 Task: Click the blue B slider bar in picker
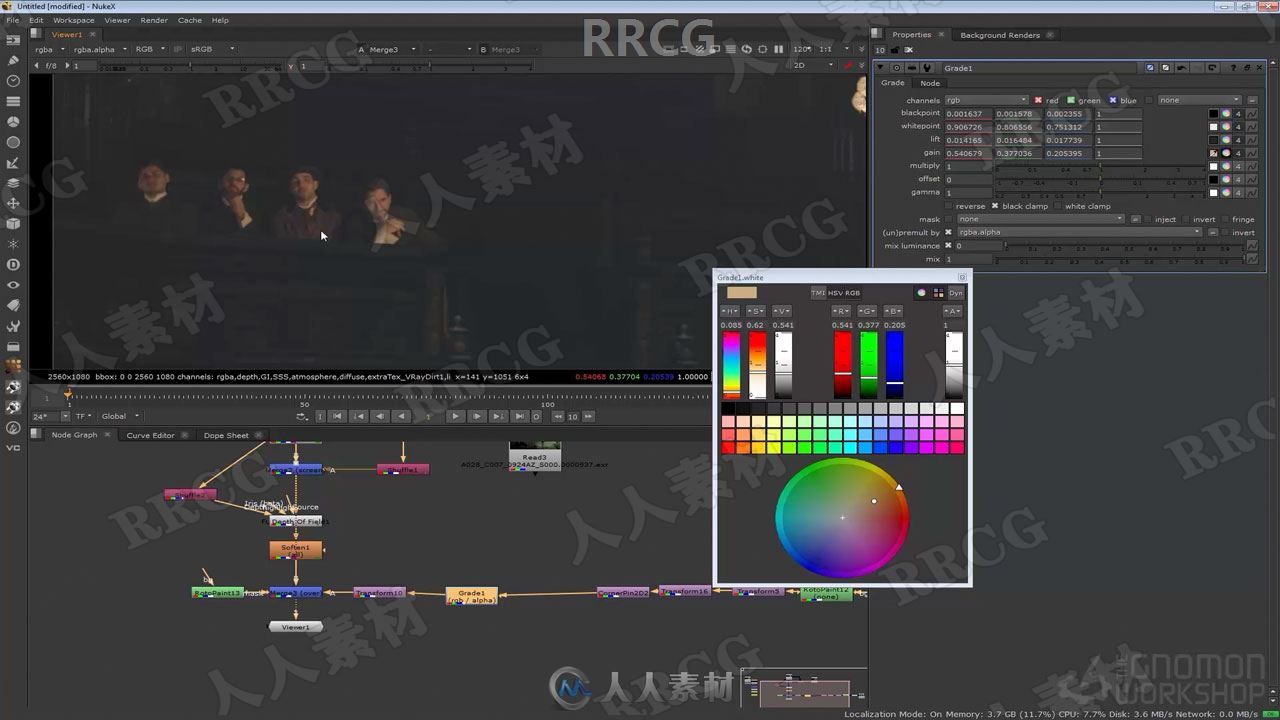click(x=894, y=365)
